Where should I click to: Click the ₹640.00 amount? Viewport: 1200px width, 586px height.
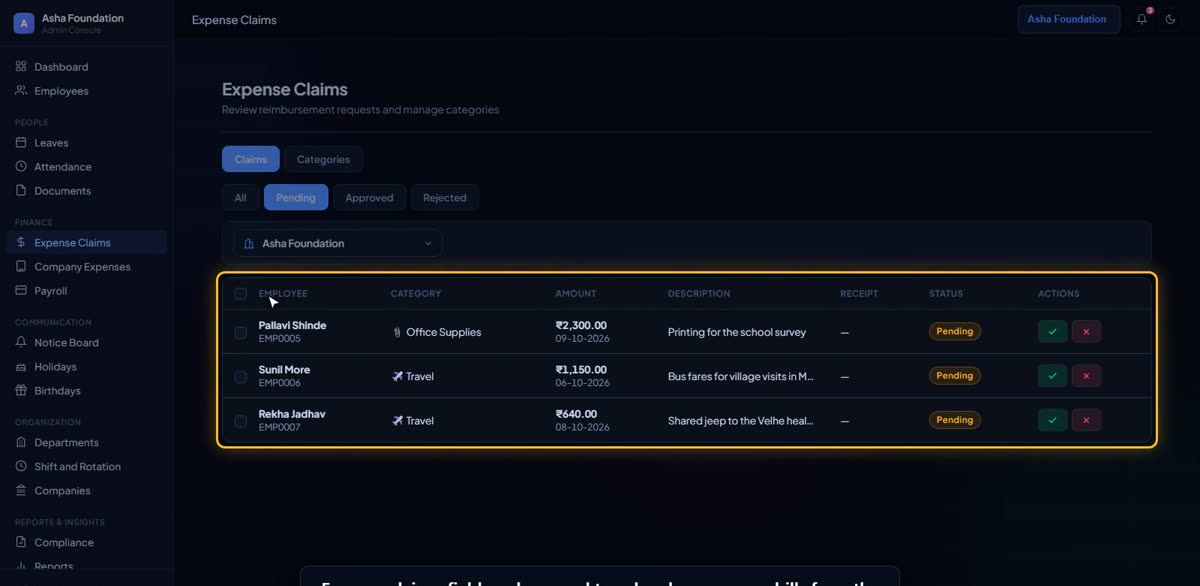pyautogui.click(x=576, y=414)
